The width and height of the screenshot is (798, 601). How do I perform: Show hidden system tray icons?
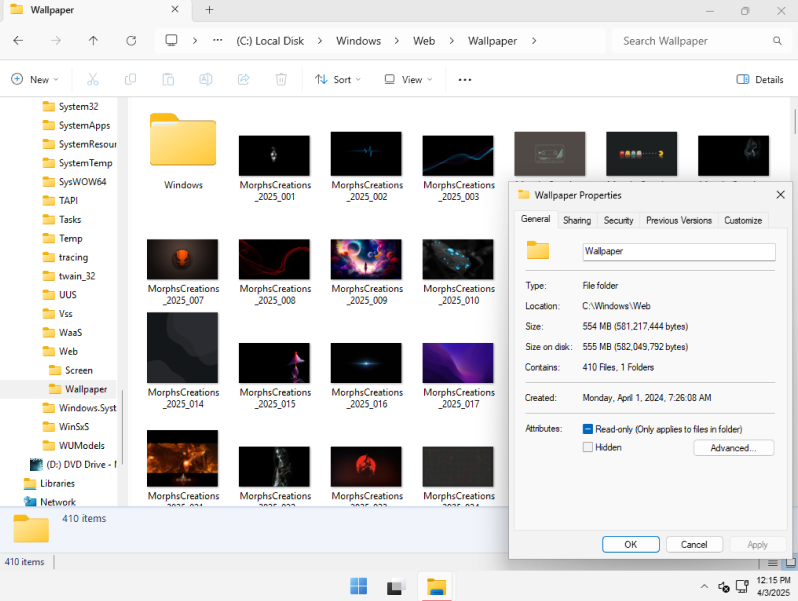click(704, 586)
